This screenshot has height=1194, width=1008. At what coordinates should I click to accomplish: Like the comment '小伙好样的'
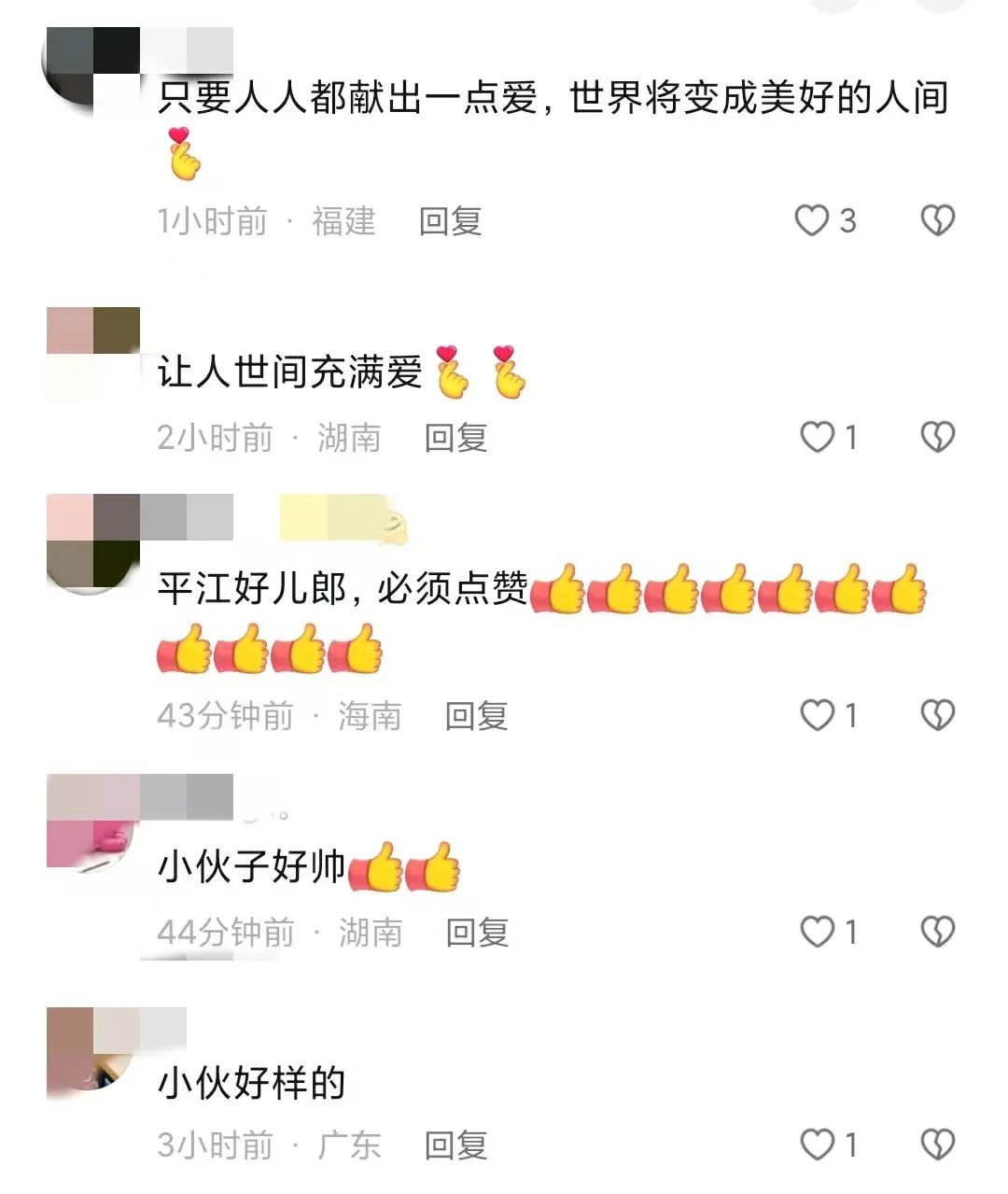tap(817, 1145)
